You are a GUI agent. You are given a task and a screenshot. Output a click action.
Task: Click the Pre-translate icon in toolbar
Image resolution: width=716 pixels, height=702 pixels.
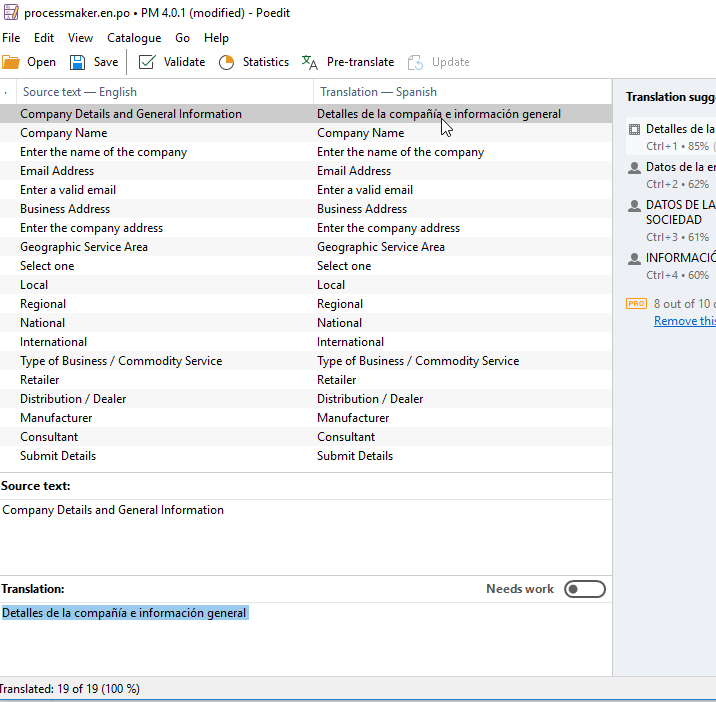[x=310, y=62]
